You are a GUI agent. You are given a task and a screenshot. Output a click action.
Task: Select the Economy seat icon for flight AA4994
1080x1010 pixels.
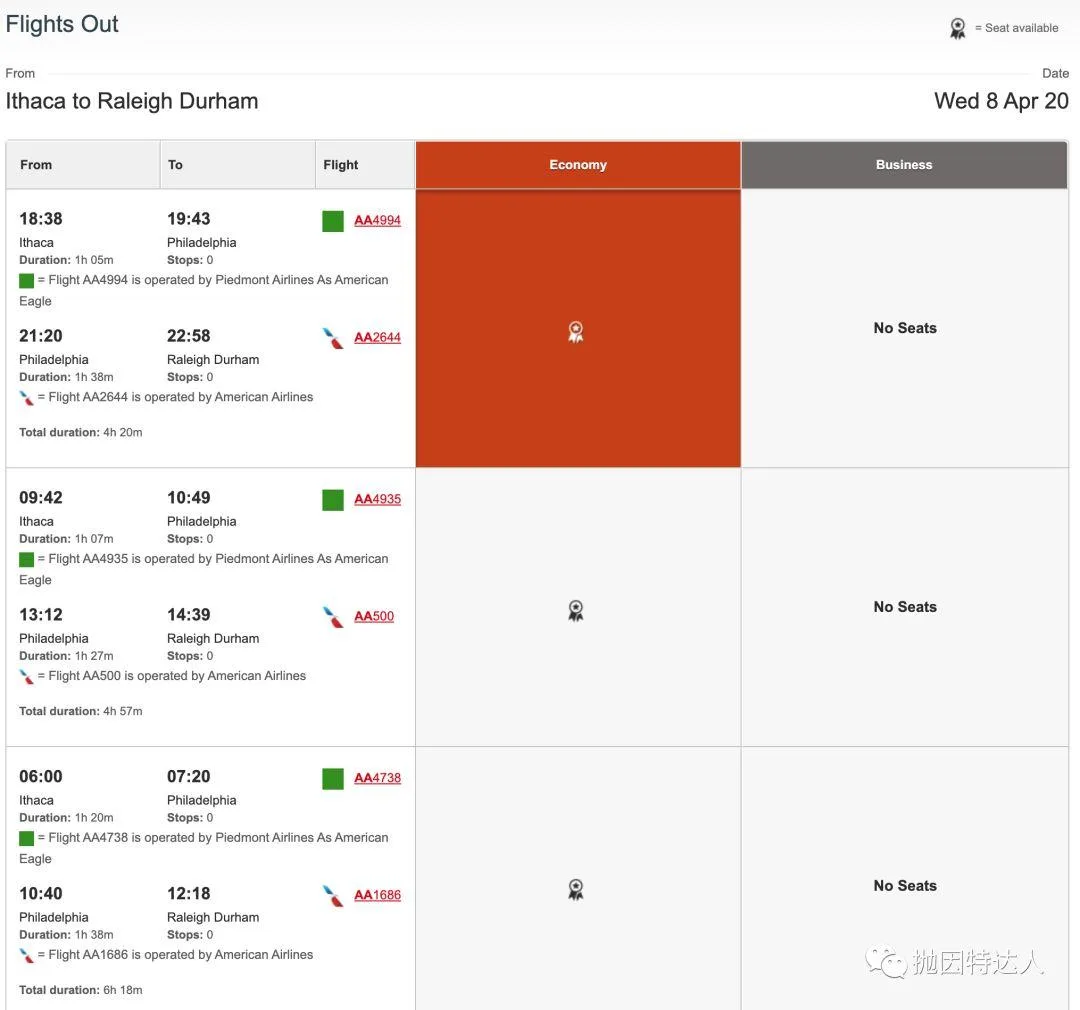tap(576, 332)
